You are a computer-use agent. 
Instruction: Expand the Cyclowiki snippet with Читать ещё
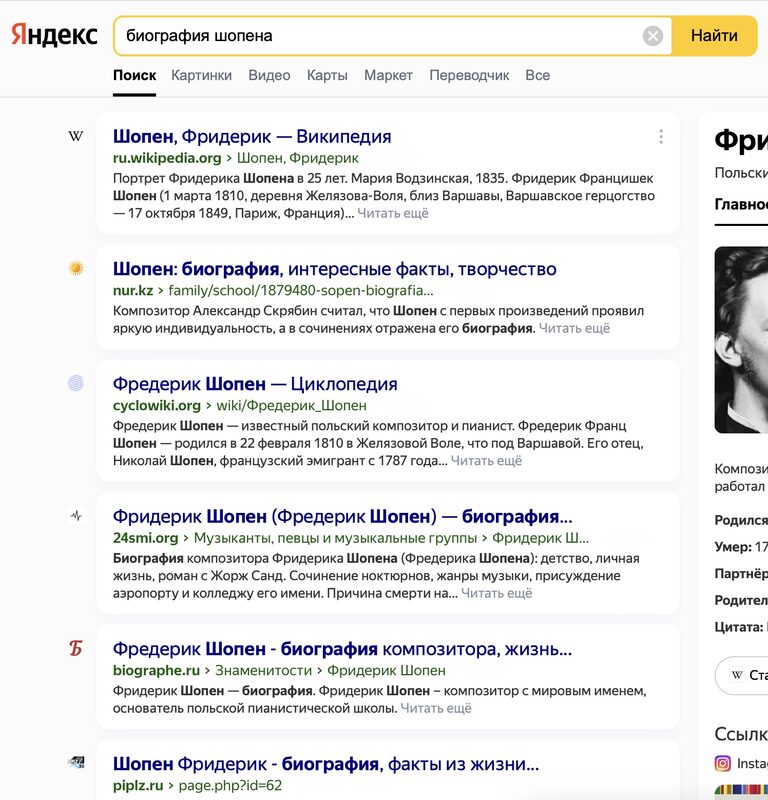(x=486, y=461)
